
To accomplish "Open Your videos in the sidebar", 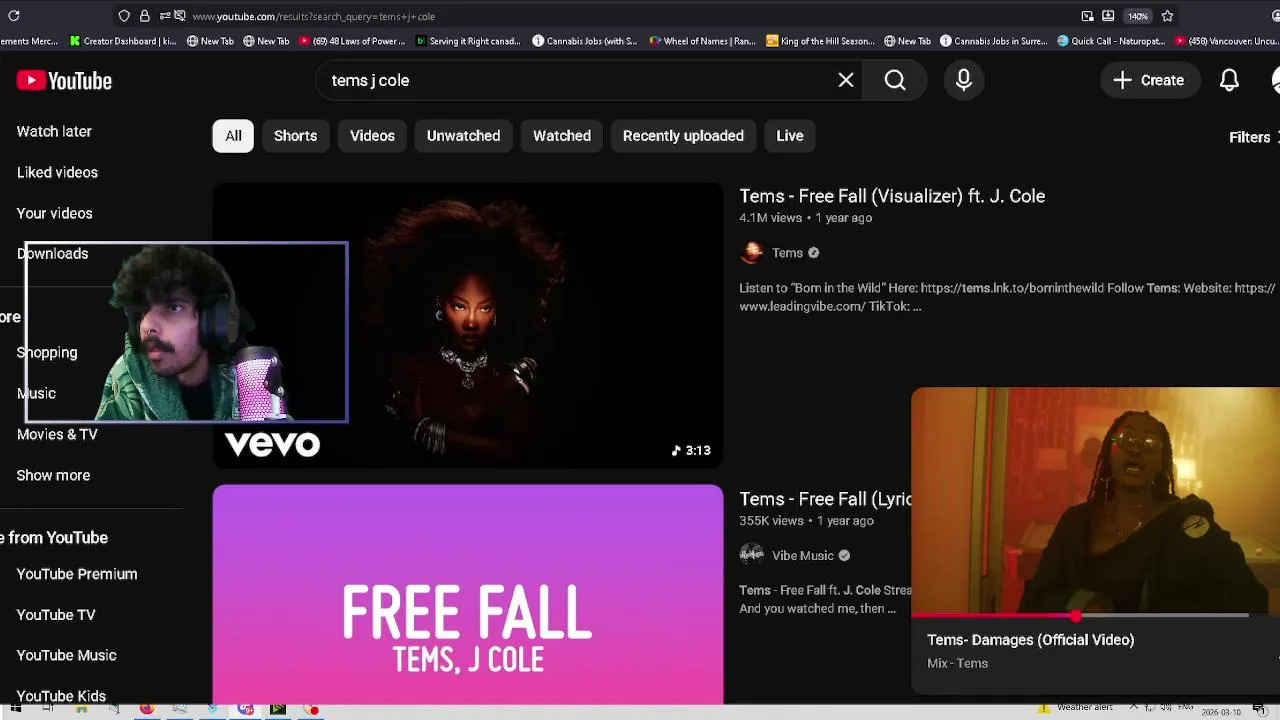I will 55,213.
